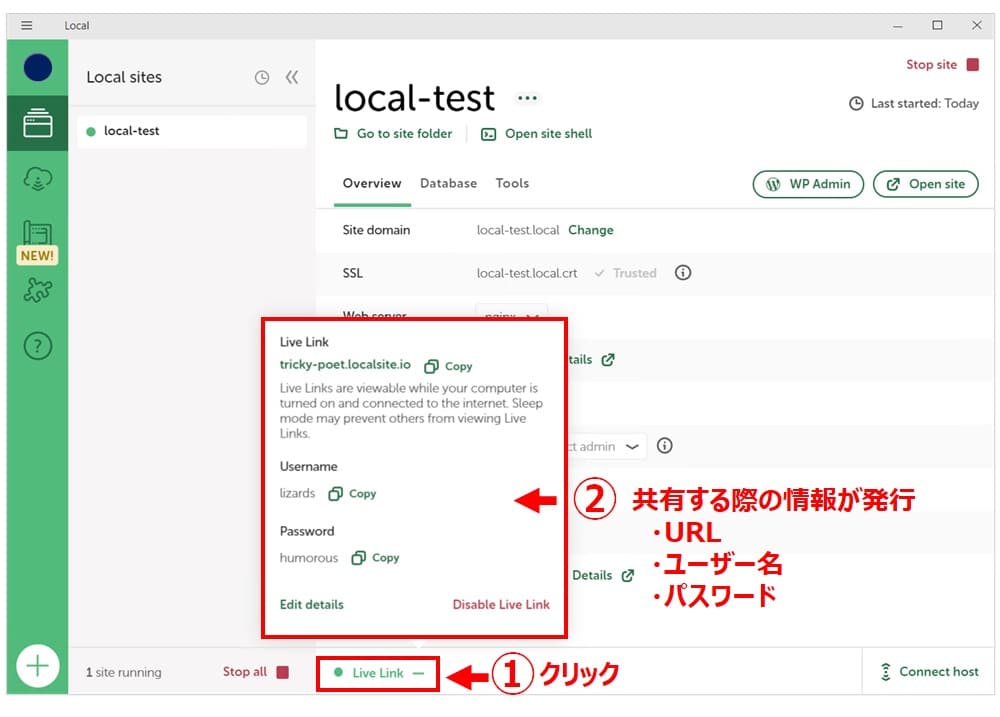Image resolution: width=1000 pixels, height=717 pixels.
Task: Open the Connect cloud sidebar icon
Action: 38,179
